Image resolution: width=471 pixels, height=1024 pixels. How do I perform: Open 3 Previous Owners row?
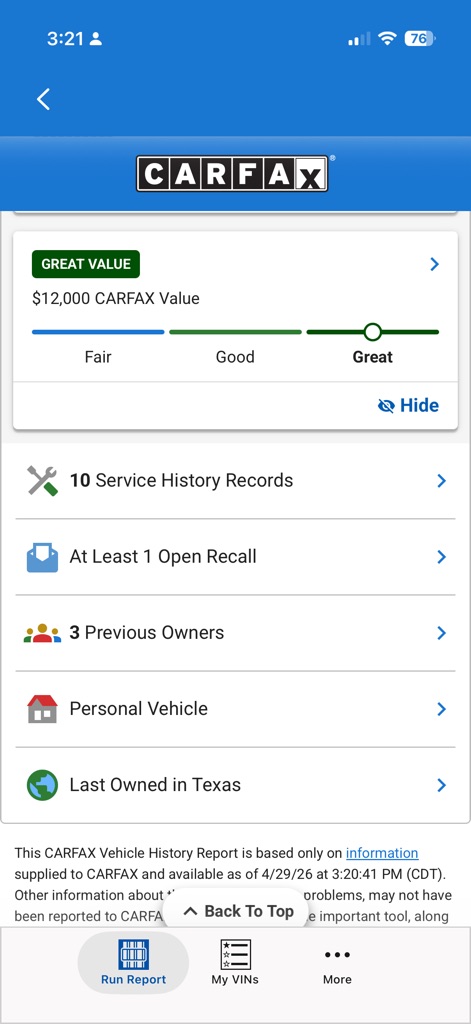coord(235,633)
